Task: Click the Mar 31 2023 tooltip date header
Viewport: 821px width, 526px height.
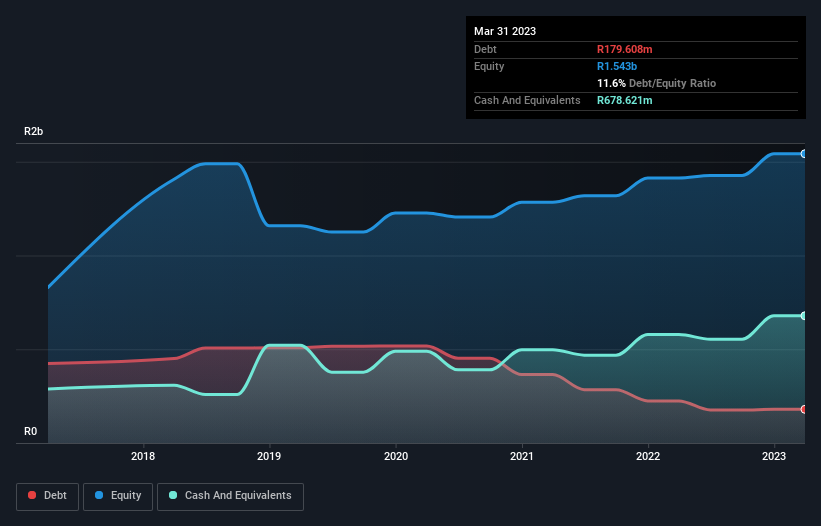Action: click(505, 31)
